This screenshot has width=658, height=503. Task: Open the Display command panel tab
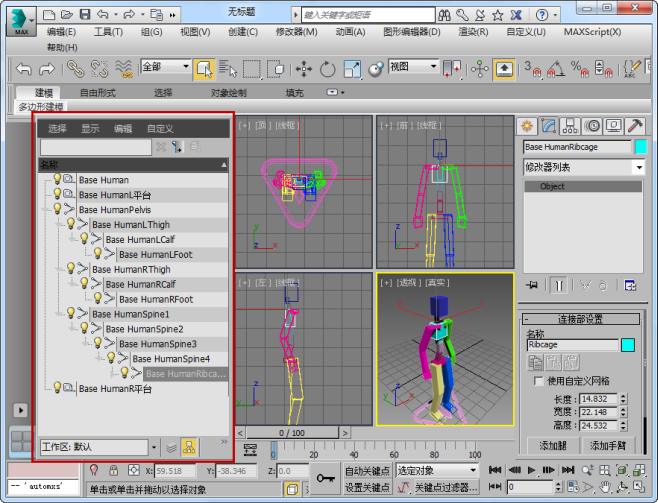tap(613, 126)
